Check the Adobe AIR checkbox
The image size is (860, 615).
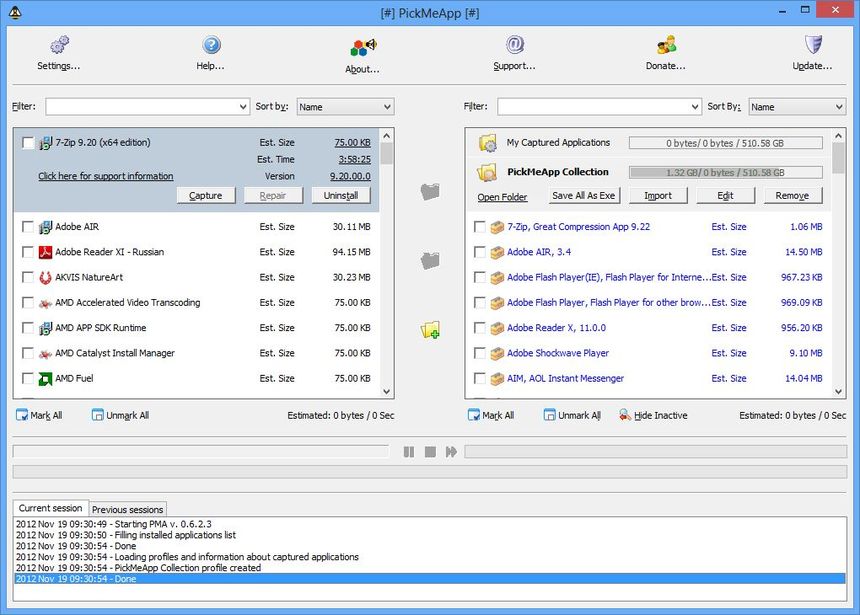coord(28,227)
